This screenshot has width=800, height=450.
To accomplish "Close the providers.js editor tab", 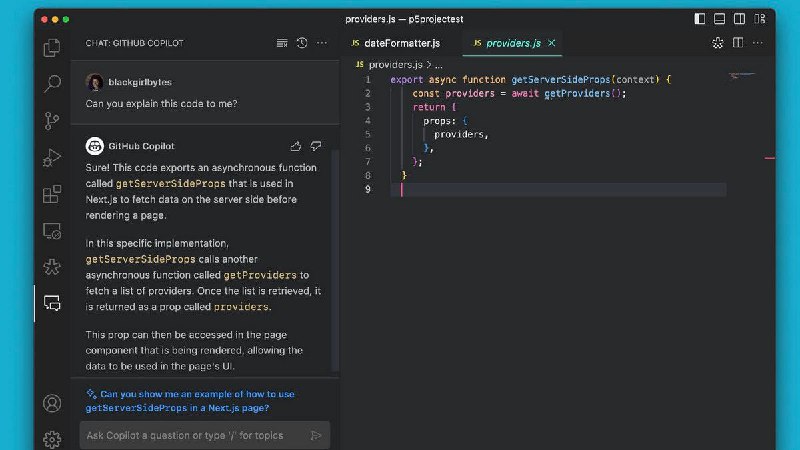I will pos(551,43).
